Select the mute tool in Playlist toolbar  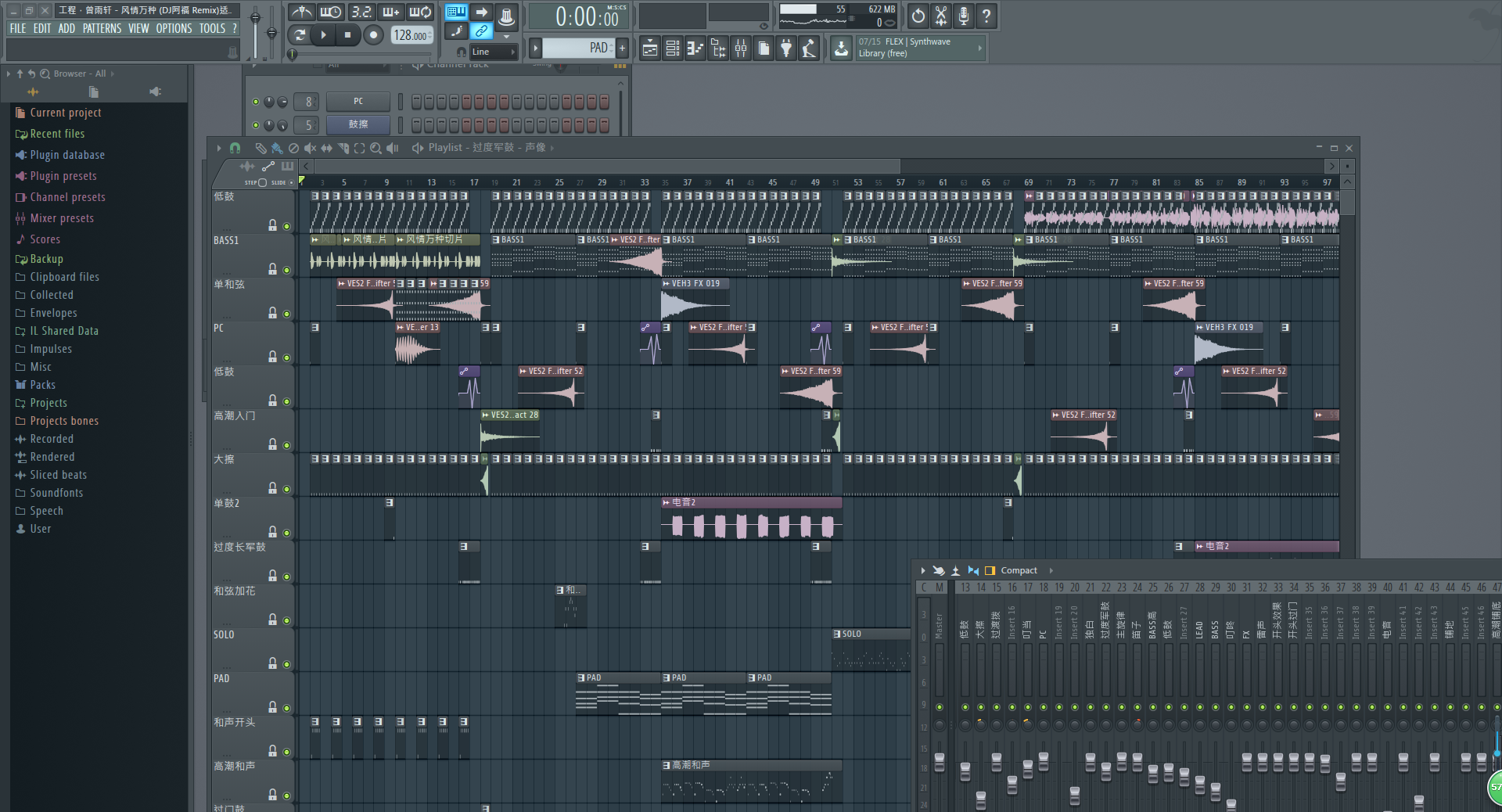click(310, 148)
